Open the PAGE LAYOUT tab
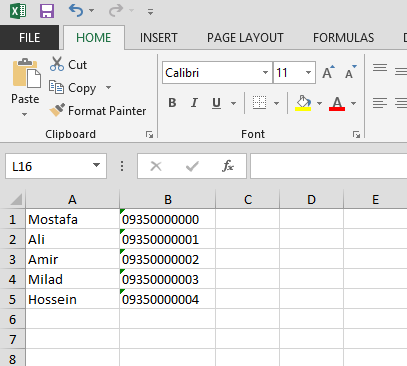The image size is (407, 366). point(245,37)
